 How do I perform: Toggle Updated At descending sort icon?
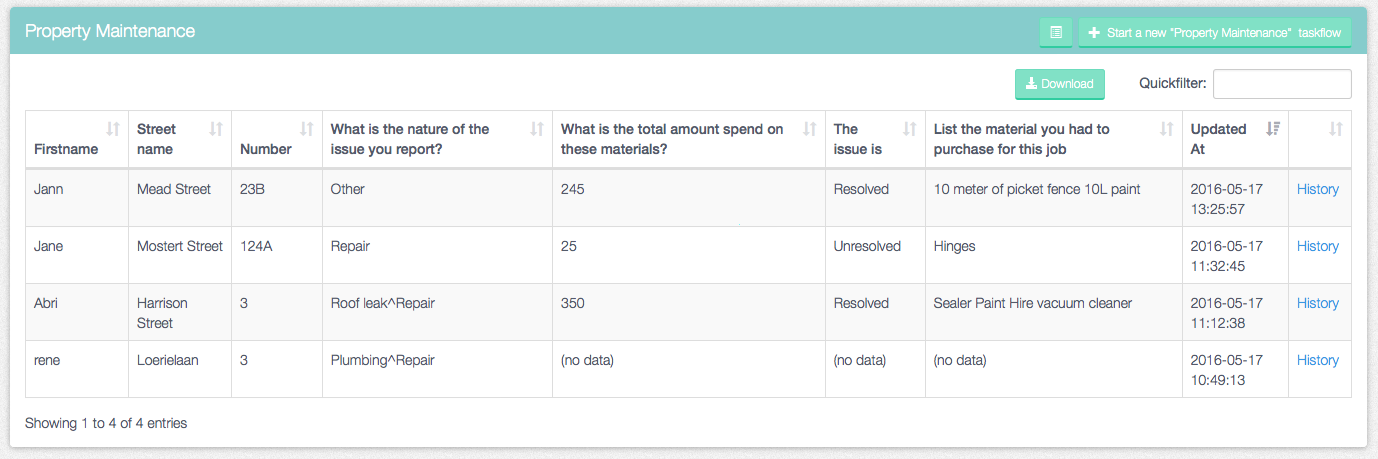point(1273,129)
